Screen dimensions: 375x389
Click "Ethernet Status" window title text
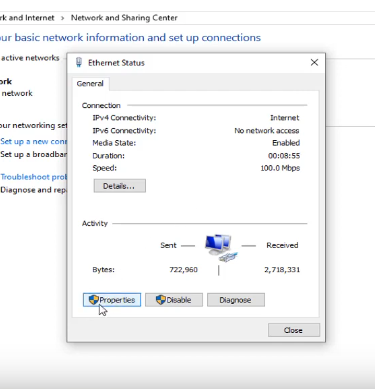click(116, 63)
